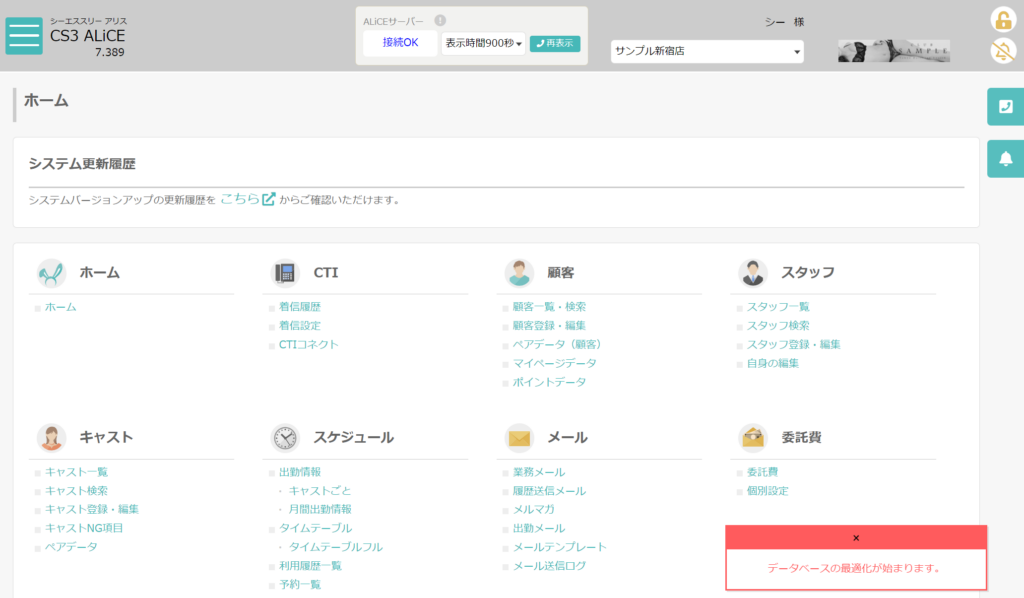Image resolution: width=1024 pixels, height=598 pixels.
Task: Open 着信履歴 under CTI
Action: 300,307
